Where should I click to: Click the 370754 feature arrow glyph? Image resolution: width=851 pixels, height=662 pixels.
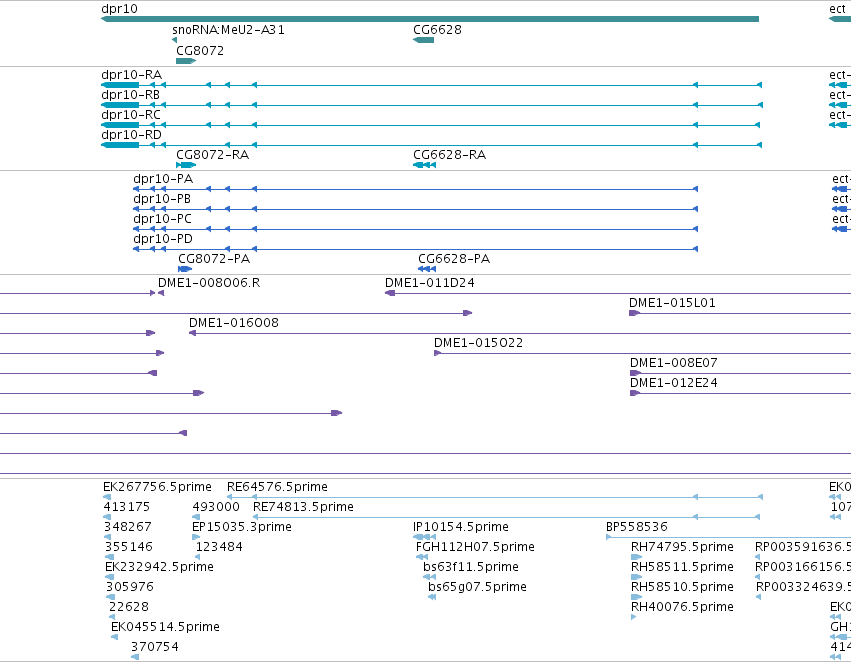tap(135, 657)
